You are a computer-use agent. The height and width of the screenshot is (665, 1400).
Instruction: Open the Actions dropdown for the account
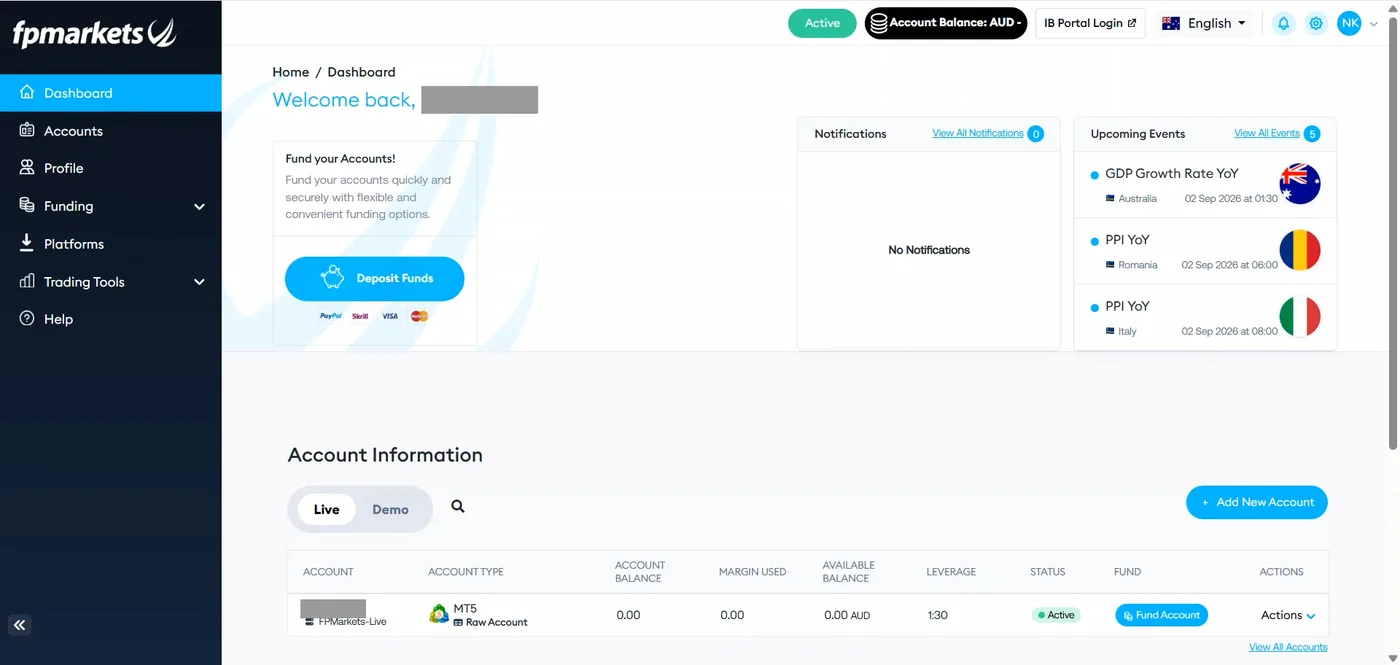[x=1288, y=615]
